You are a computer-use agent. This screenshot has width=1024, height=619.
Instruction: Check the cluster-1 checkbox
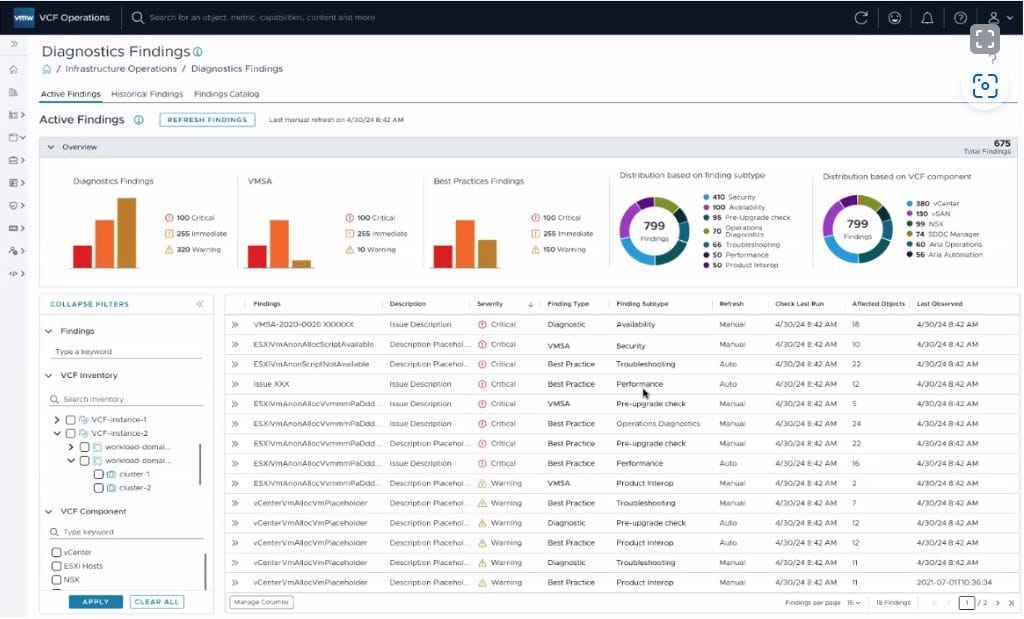99,475
